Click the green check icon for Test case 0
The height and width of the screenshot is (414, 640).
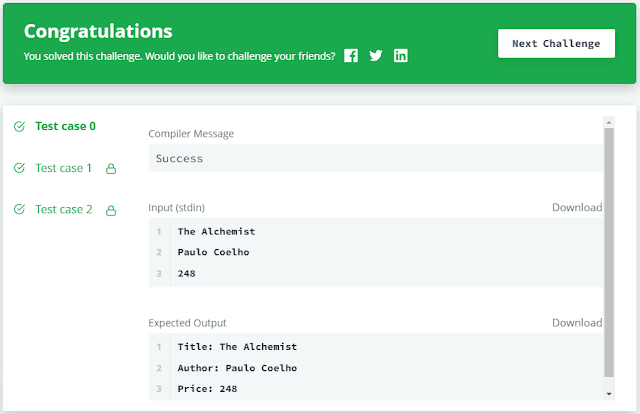pyautogui.click(x=19, y=126)
